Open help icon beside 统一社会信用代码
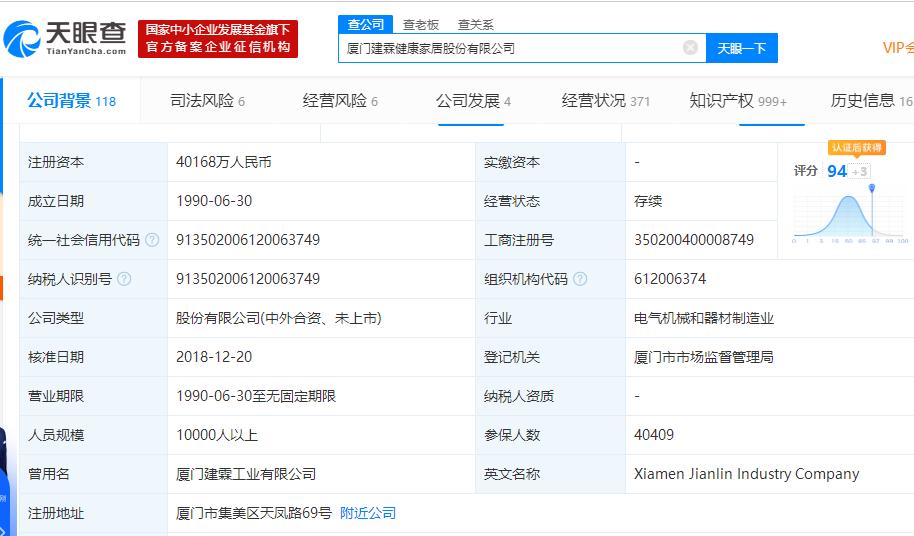The width and height of the screenshot is (914, 536). (x=152, y=240)
